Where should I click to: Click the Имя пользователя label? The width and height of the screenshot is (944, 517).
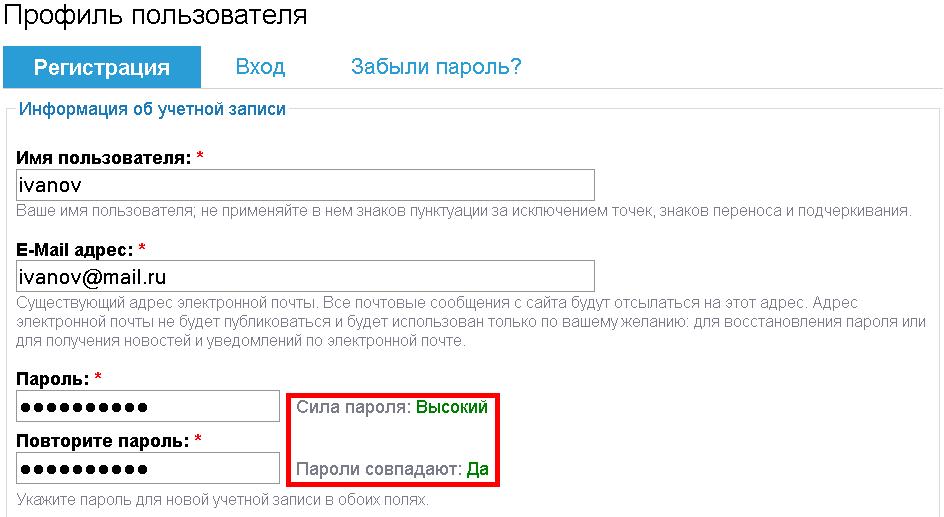click(x=104, y=158)
